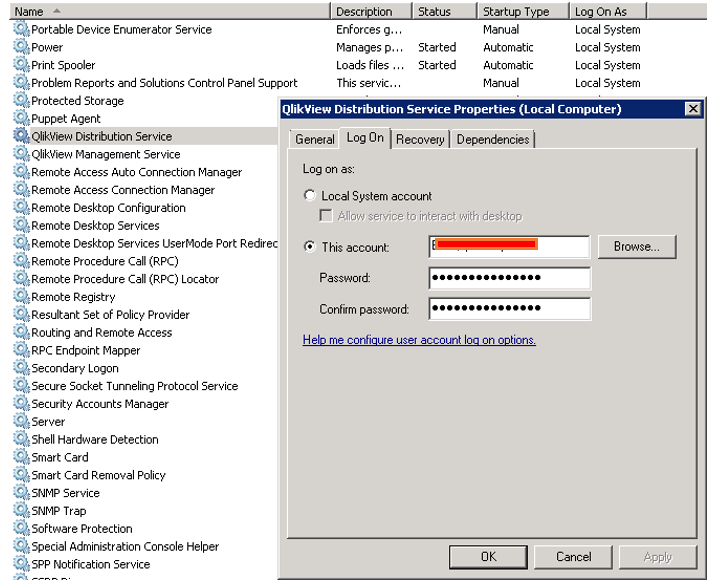Image resolution: width=712 pixels, height=584 pixels.
Task: Click the Confirm password field
Action: (x=509, y=308)
